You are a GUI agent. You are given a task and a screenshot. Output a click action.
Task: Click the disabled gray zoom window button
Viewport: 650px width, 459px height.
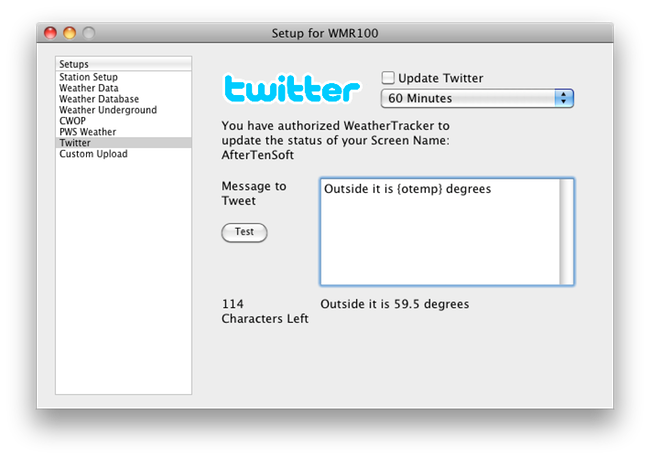89,33
